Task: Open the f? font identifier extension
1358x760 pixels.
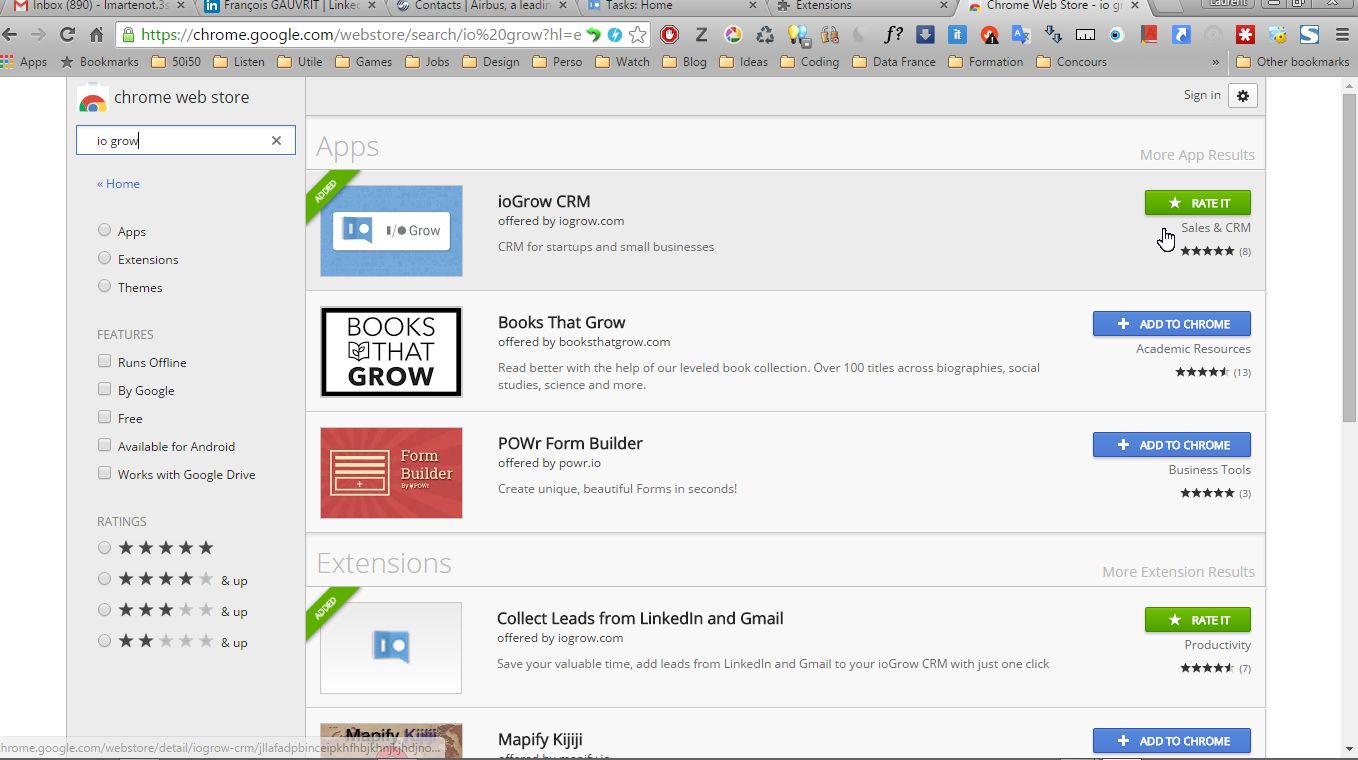Action: click(x=893, y=35)
